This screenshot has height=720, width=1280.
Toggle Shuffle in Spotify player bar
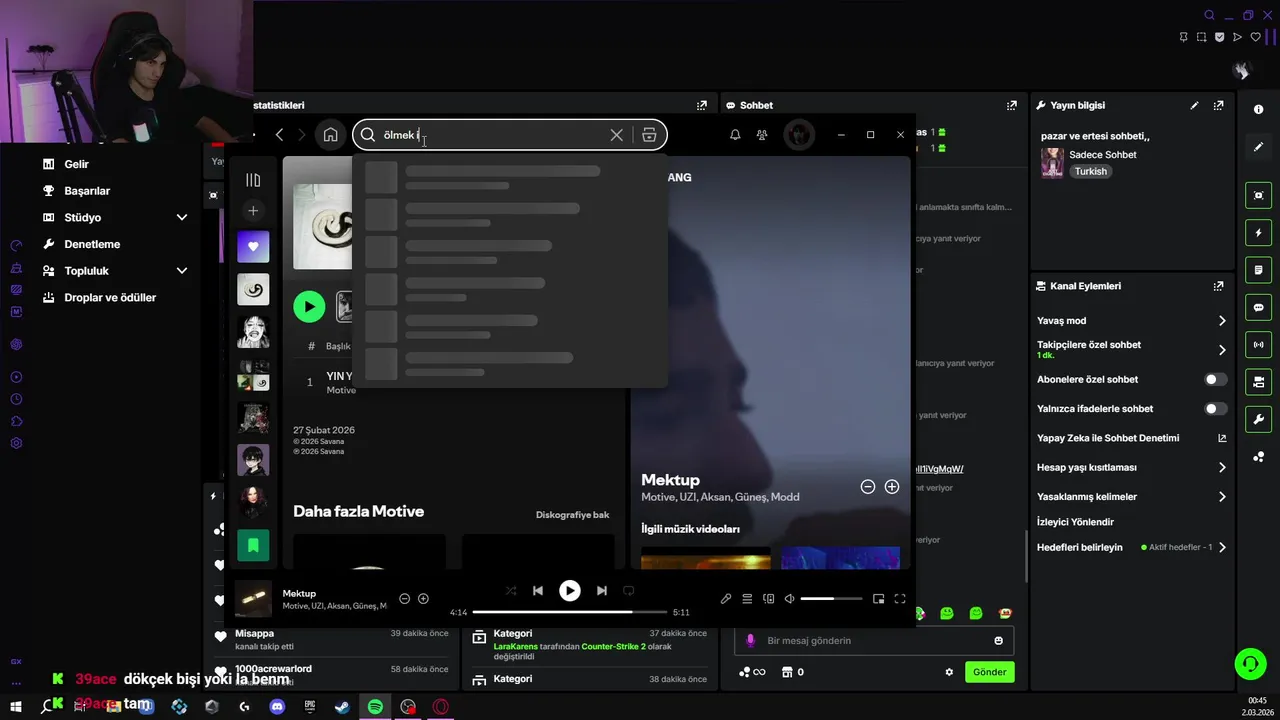pos(511,591)
